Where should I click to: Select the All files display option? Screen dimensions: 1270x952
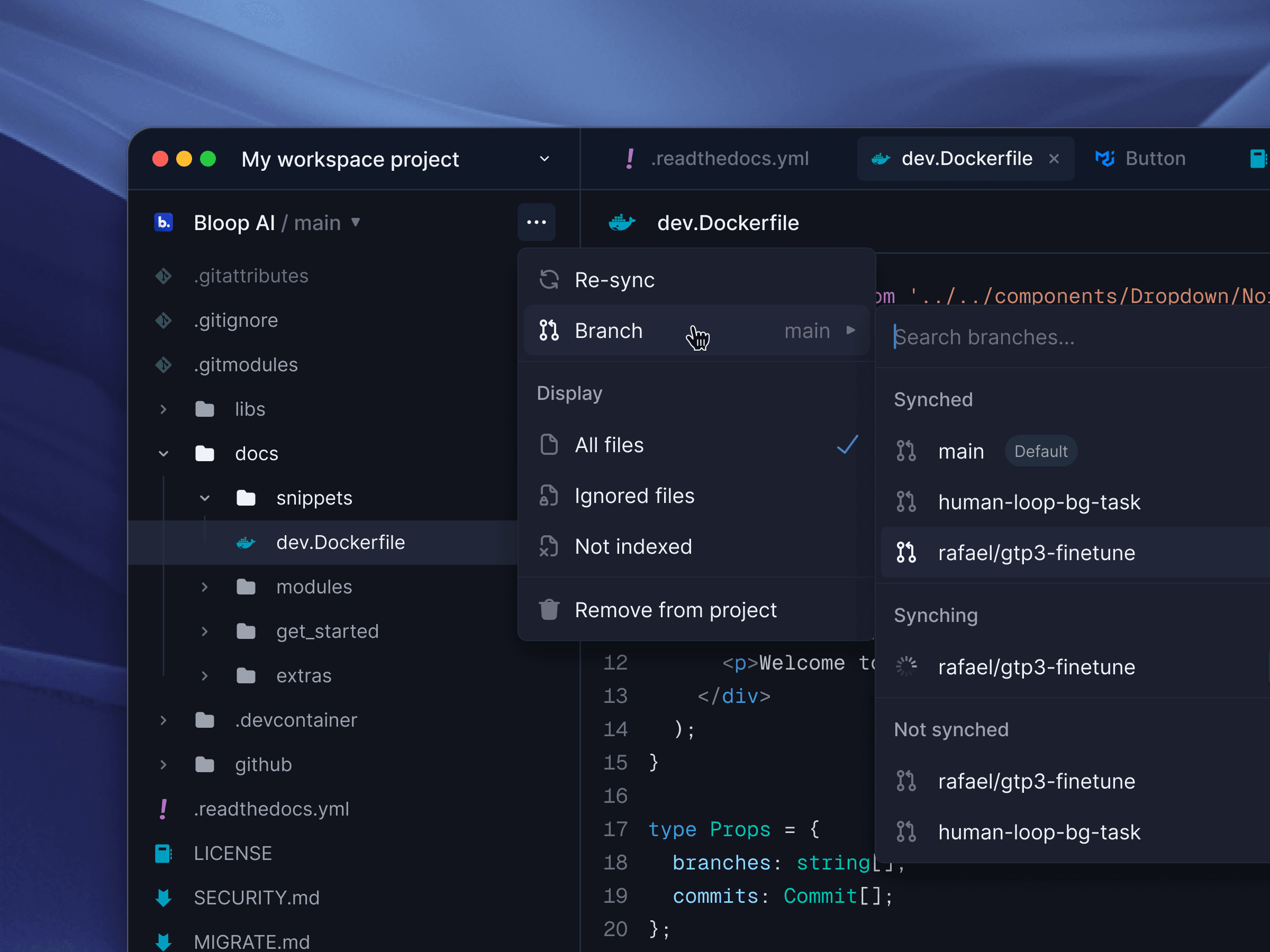(609, 445)
